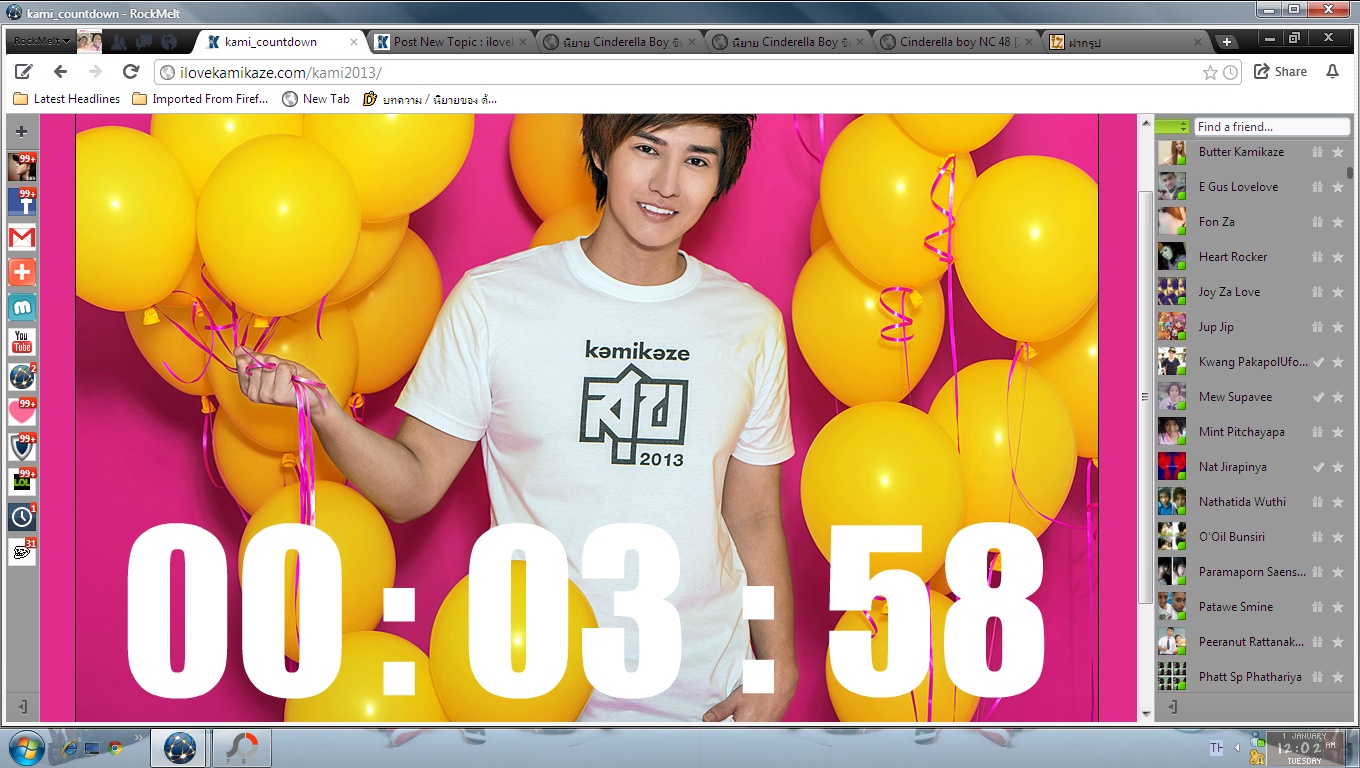Open the Latest Headlines bookmark folder
The height and width of the screenshot is (768, 1360).
point(67,99)
